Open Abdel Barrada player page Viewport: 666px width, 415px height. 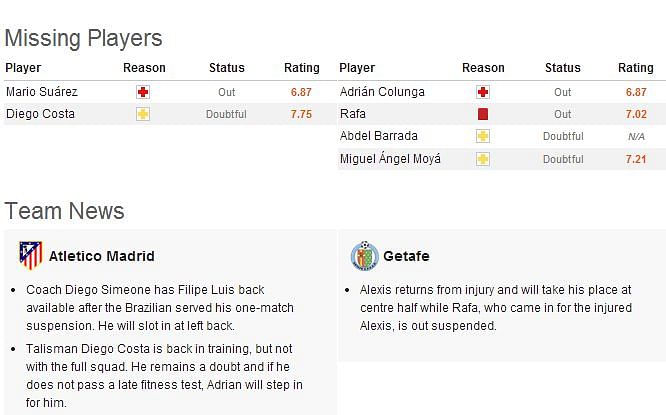[378, 136]
